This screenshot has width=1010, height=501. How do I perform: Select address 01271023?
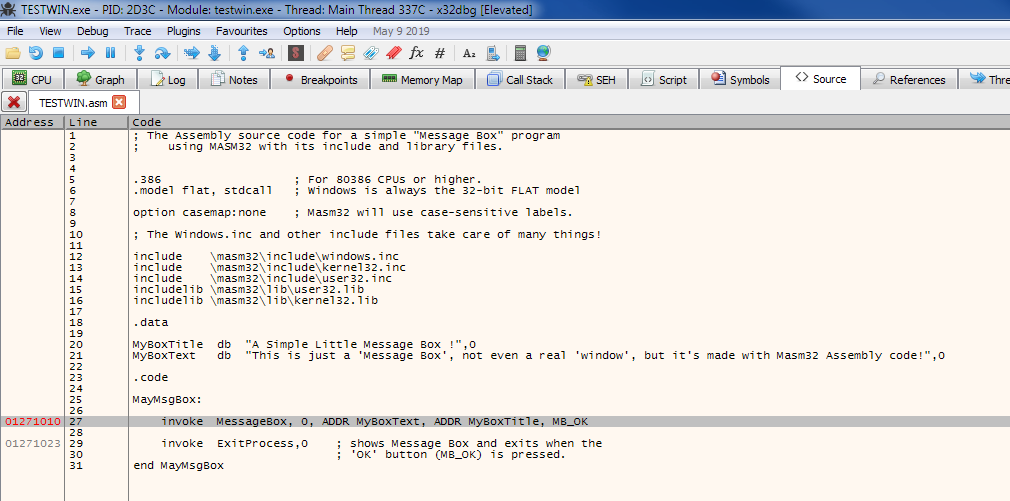[33, 444]
